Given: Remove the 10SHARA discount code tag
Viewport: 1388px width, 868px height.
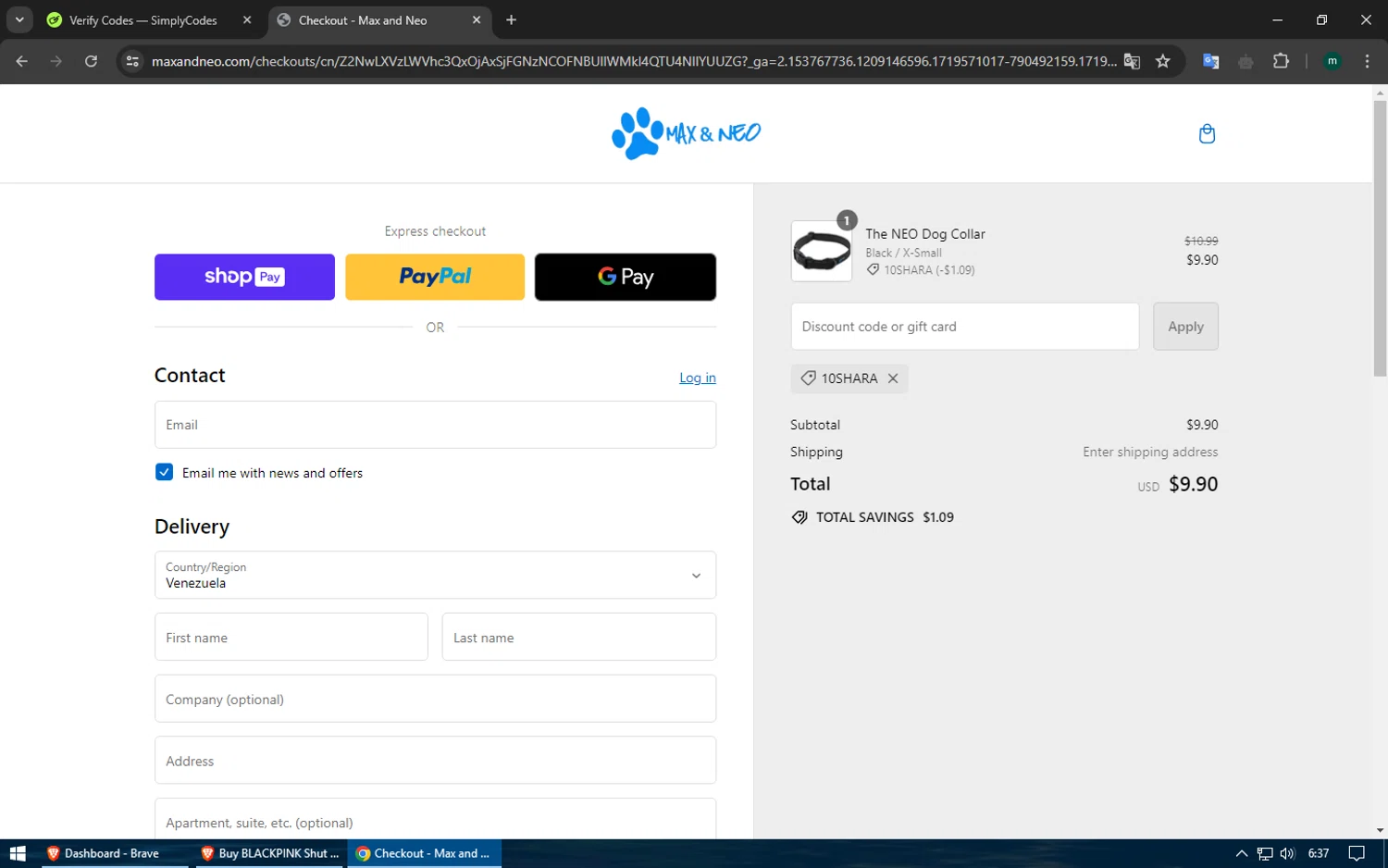Looking at the screenshot, I should coord(893,378).
